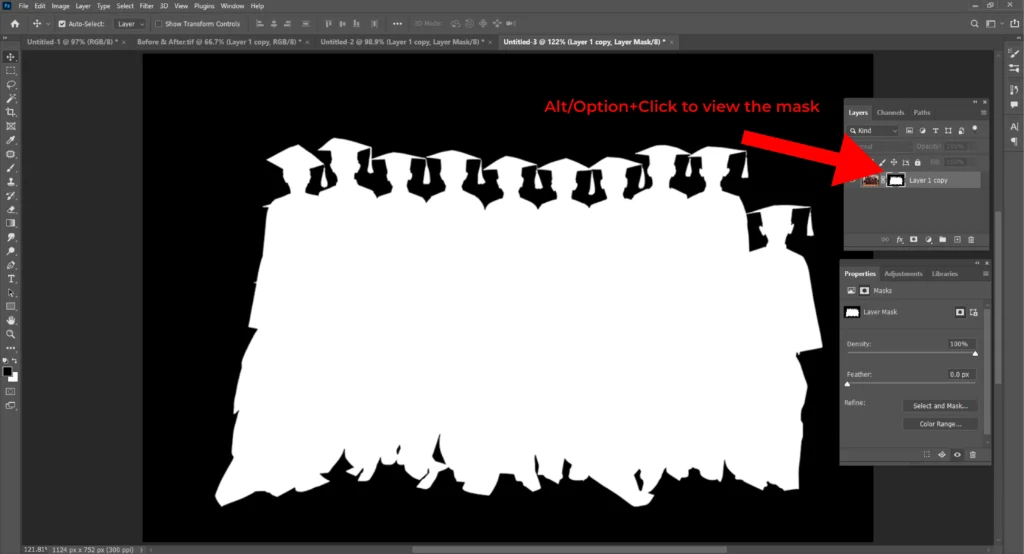Toggle mask visibility eye in Properties panel

957,454
